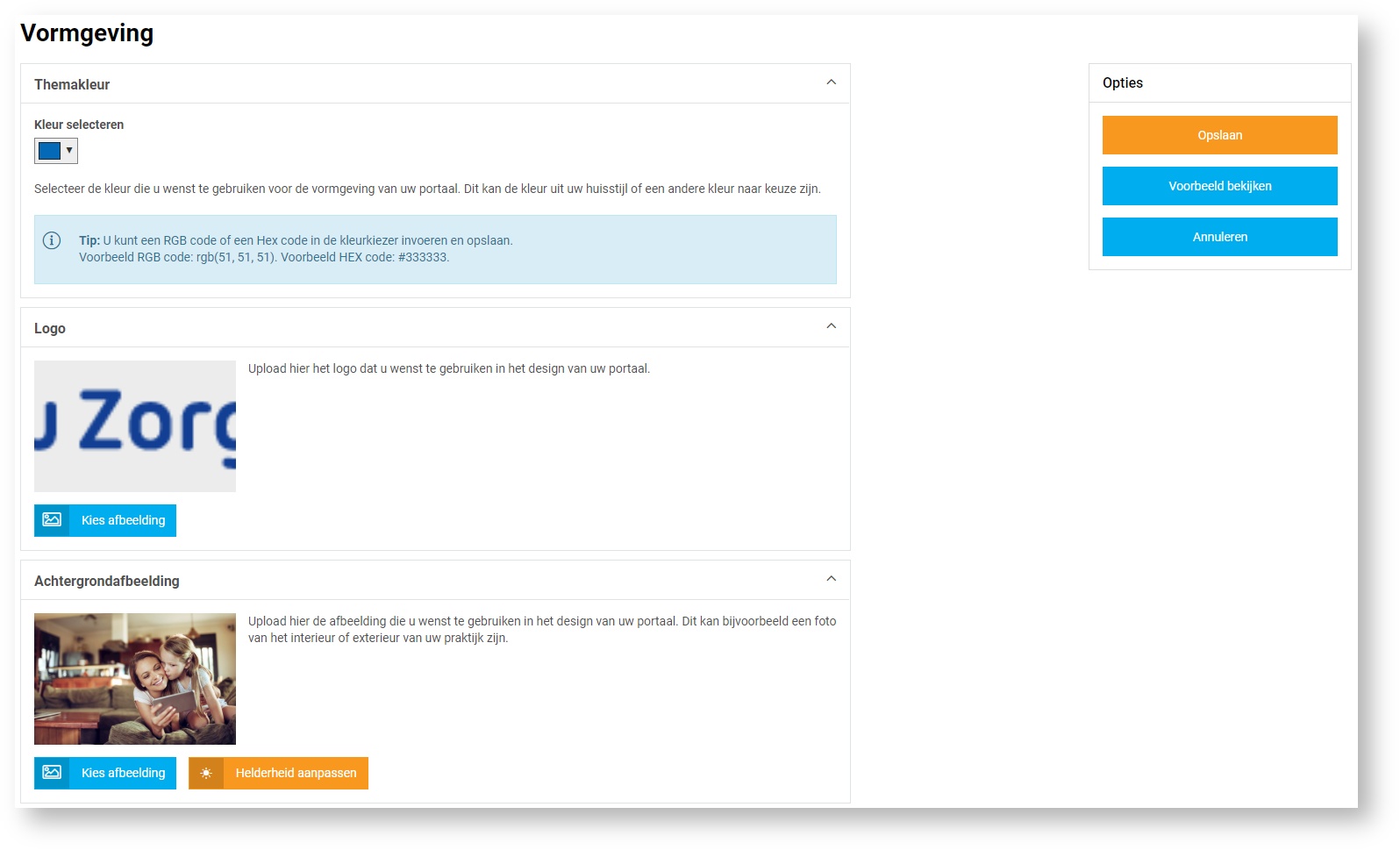
Task: Collapse the Themakleur section using its chevron
Action: (831, 82)
